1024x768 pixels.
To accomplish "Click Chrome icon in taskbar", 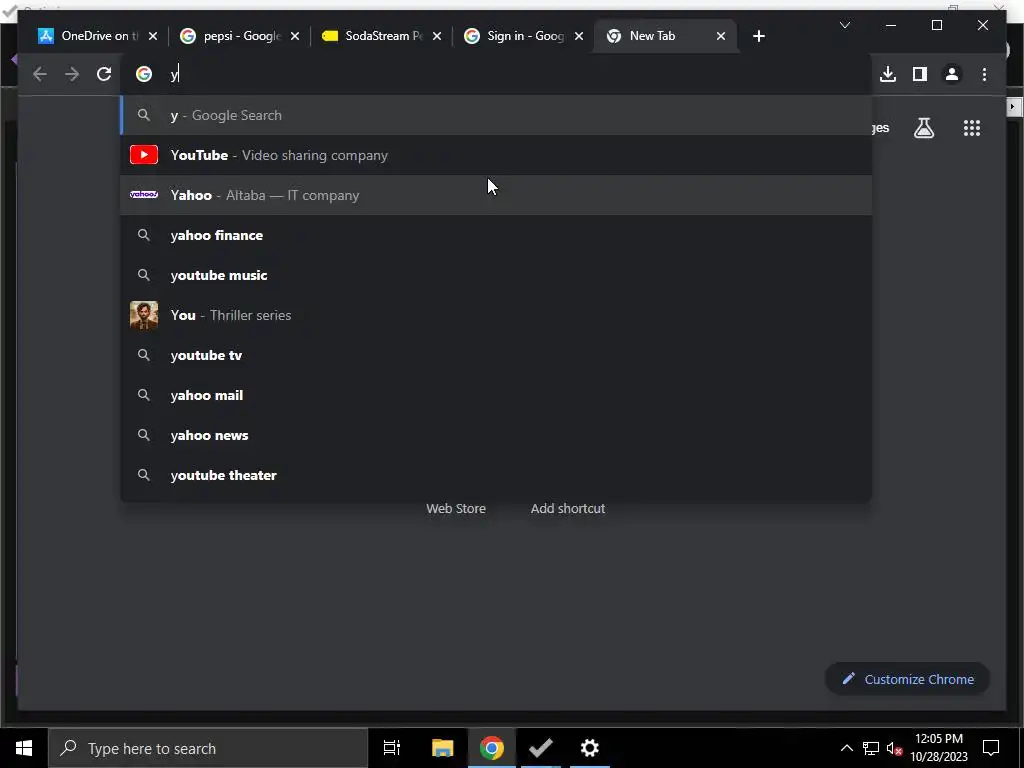I will tap(492, 748).
